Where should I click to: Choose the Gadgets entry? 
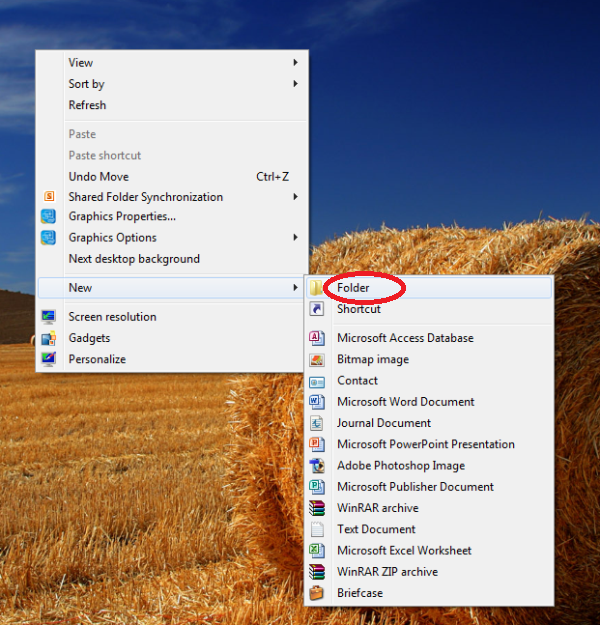(x=171, y=338)
